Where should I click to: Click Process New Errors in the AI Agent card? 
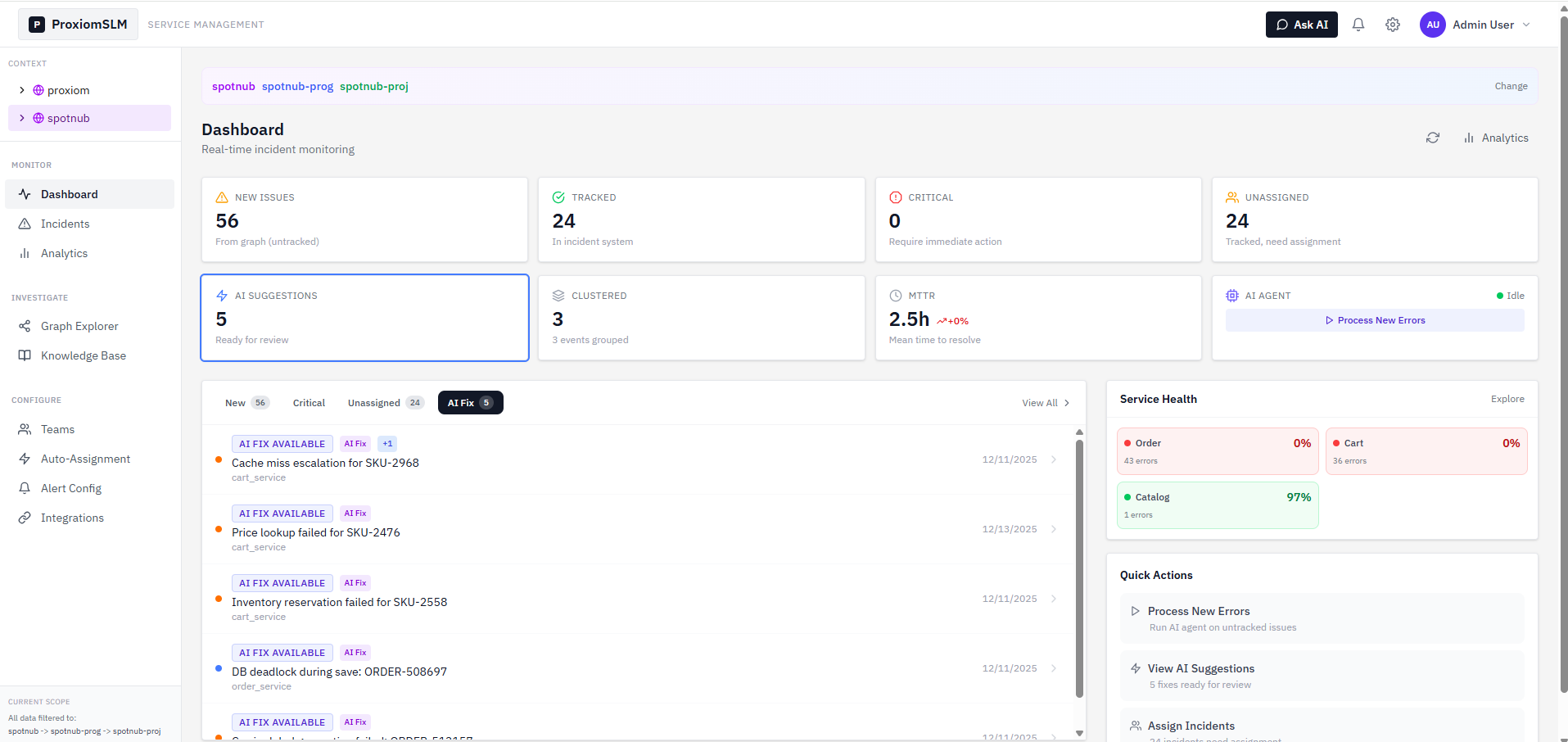[1374, 320]
